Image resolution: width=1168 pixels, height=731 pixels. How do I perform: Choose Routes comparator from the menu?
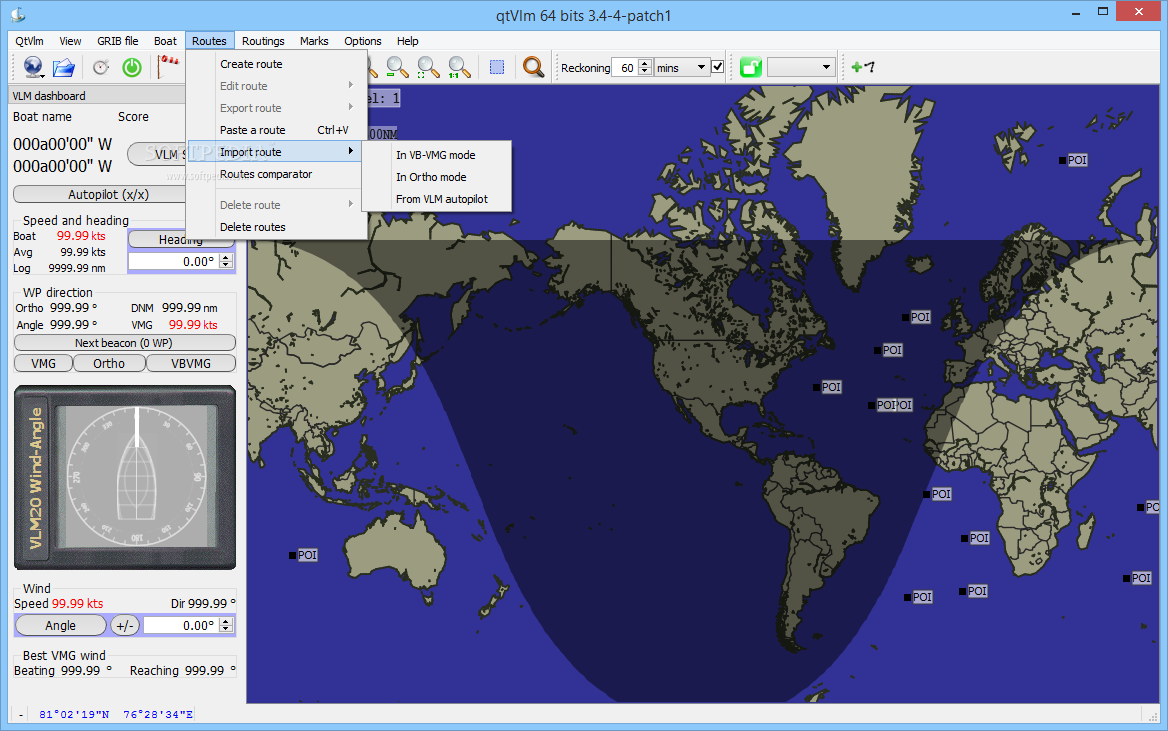274,174
